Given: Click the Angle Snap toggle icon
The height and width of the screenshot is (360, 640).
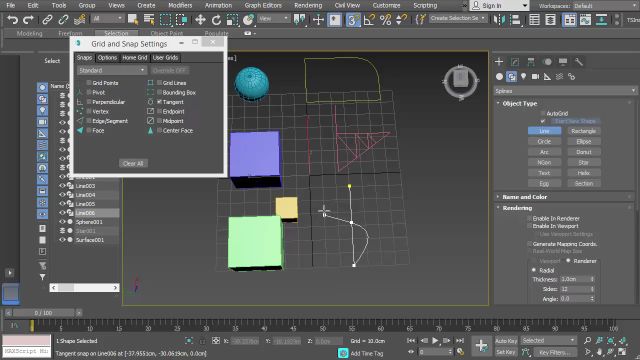Looking at the screenshot, I should (369, 20).
